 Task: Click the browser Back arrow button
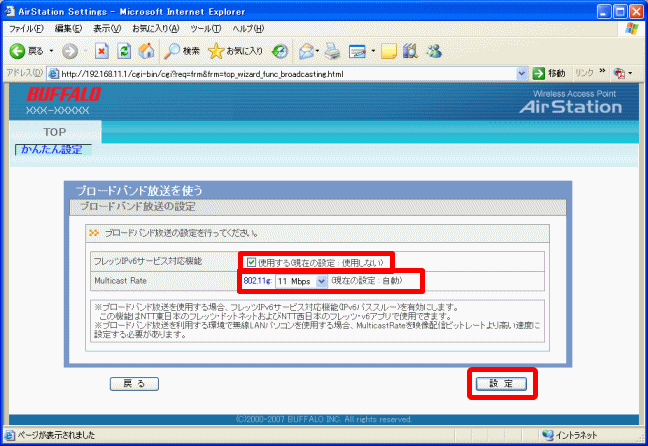click(17, 50)
